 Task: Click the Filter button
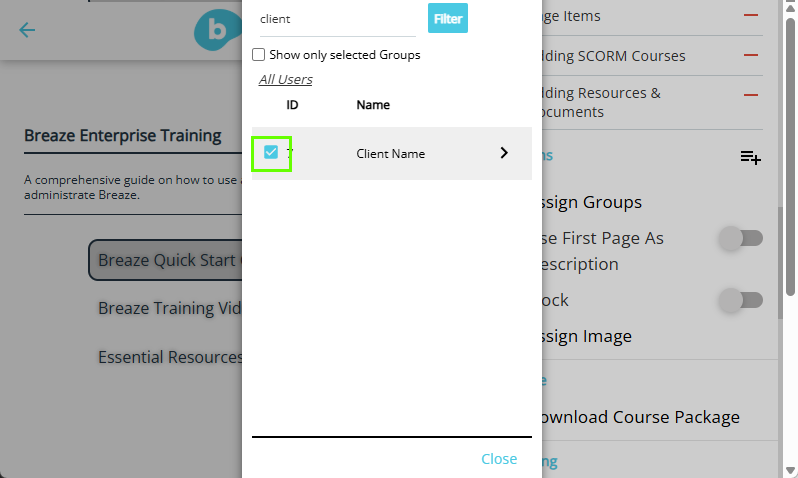(x=448, y=18)
